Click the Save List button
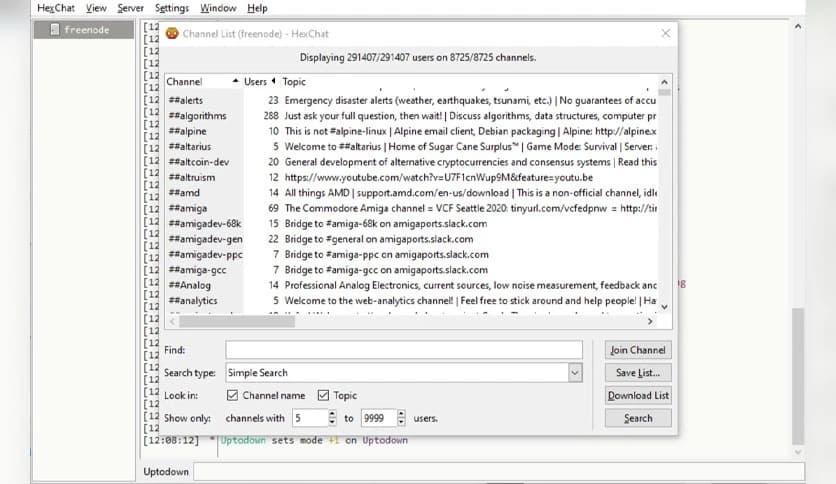Image resolution: width=836 pixels, height=484 pixels. coord(638,373)
